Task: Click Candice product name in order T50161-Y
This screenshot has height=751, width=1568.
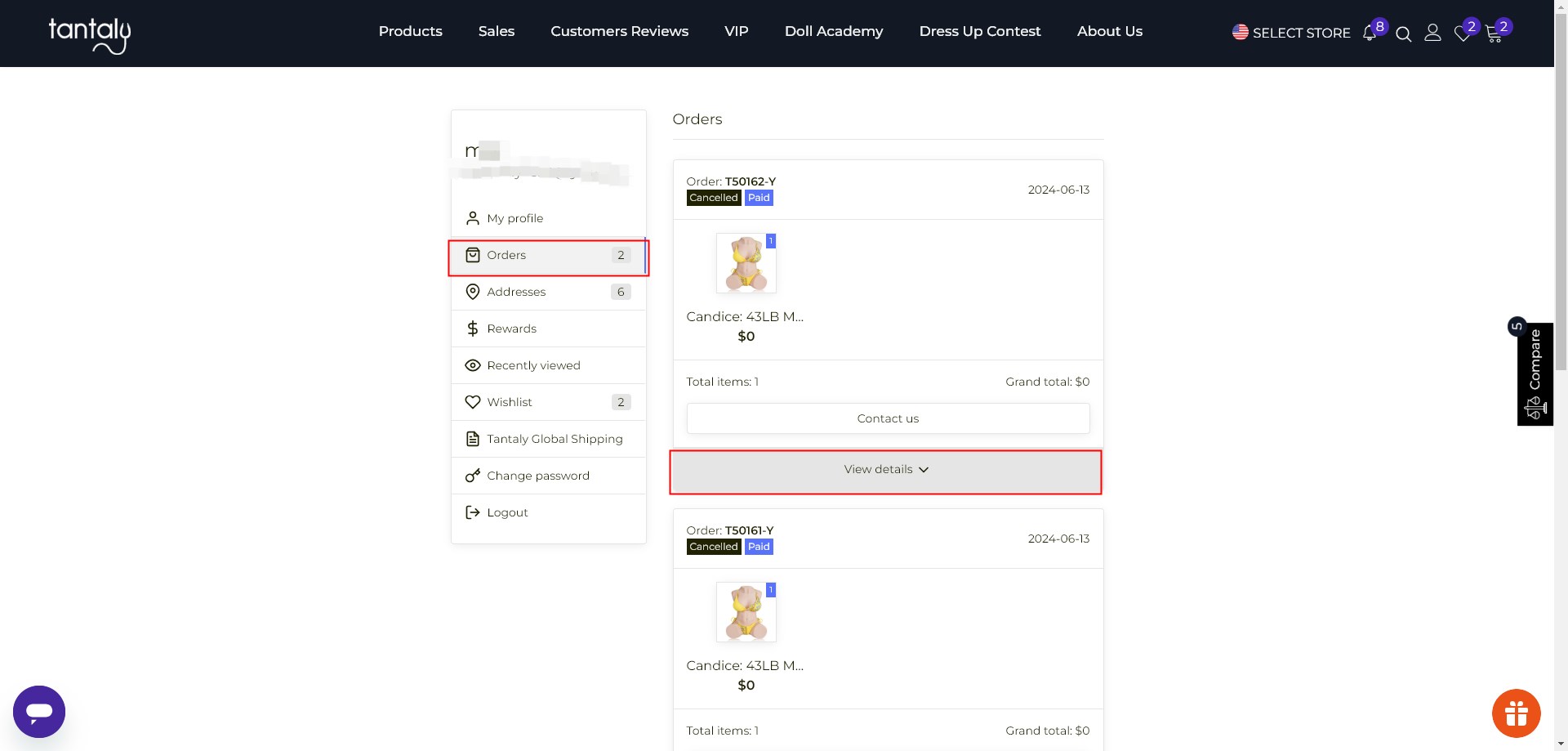Action: 745,665
